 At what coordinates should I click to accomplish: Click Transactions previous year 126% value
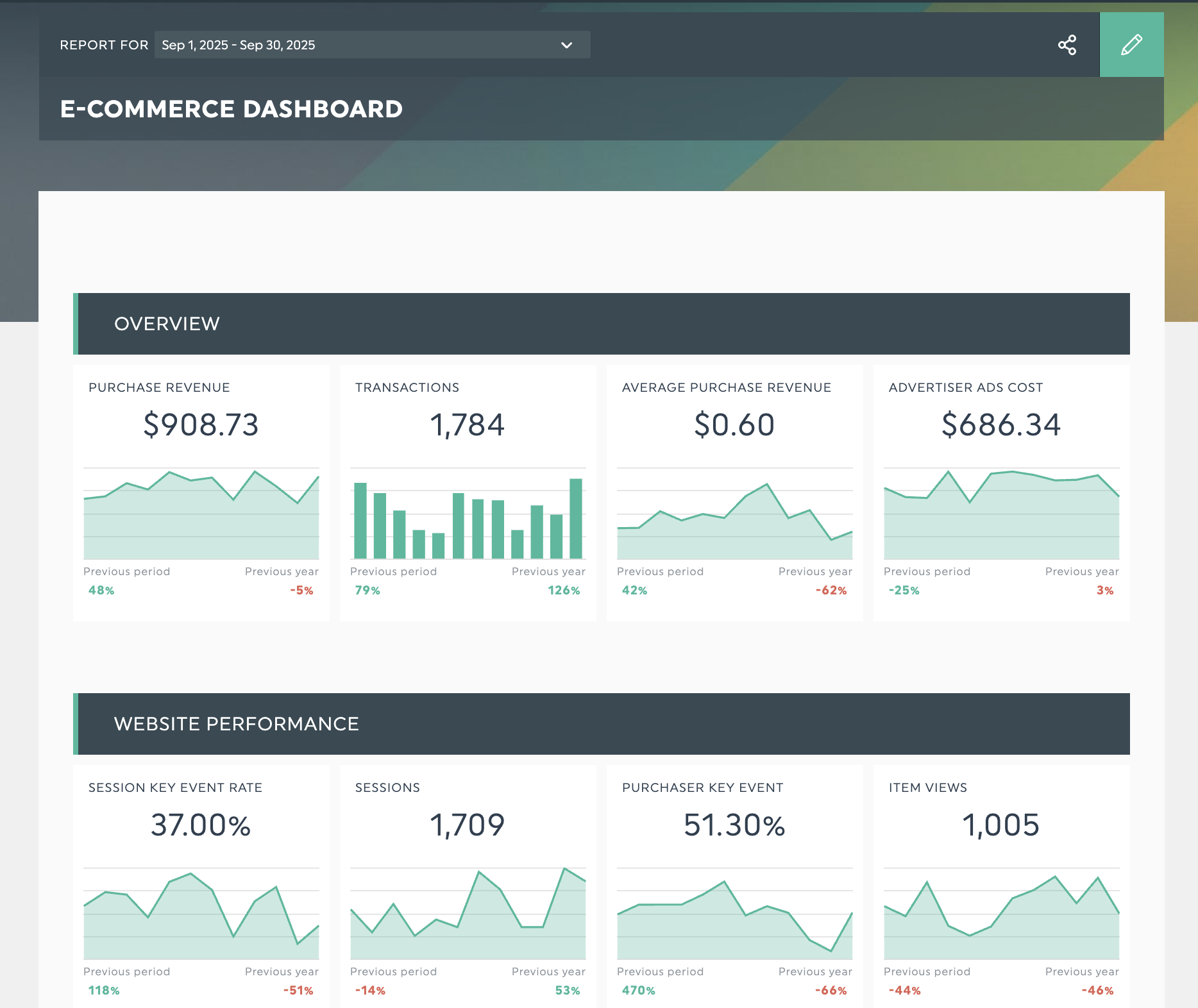pos(563,591)
